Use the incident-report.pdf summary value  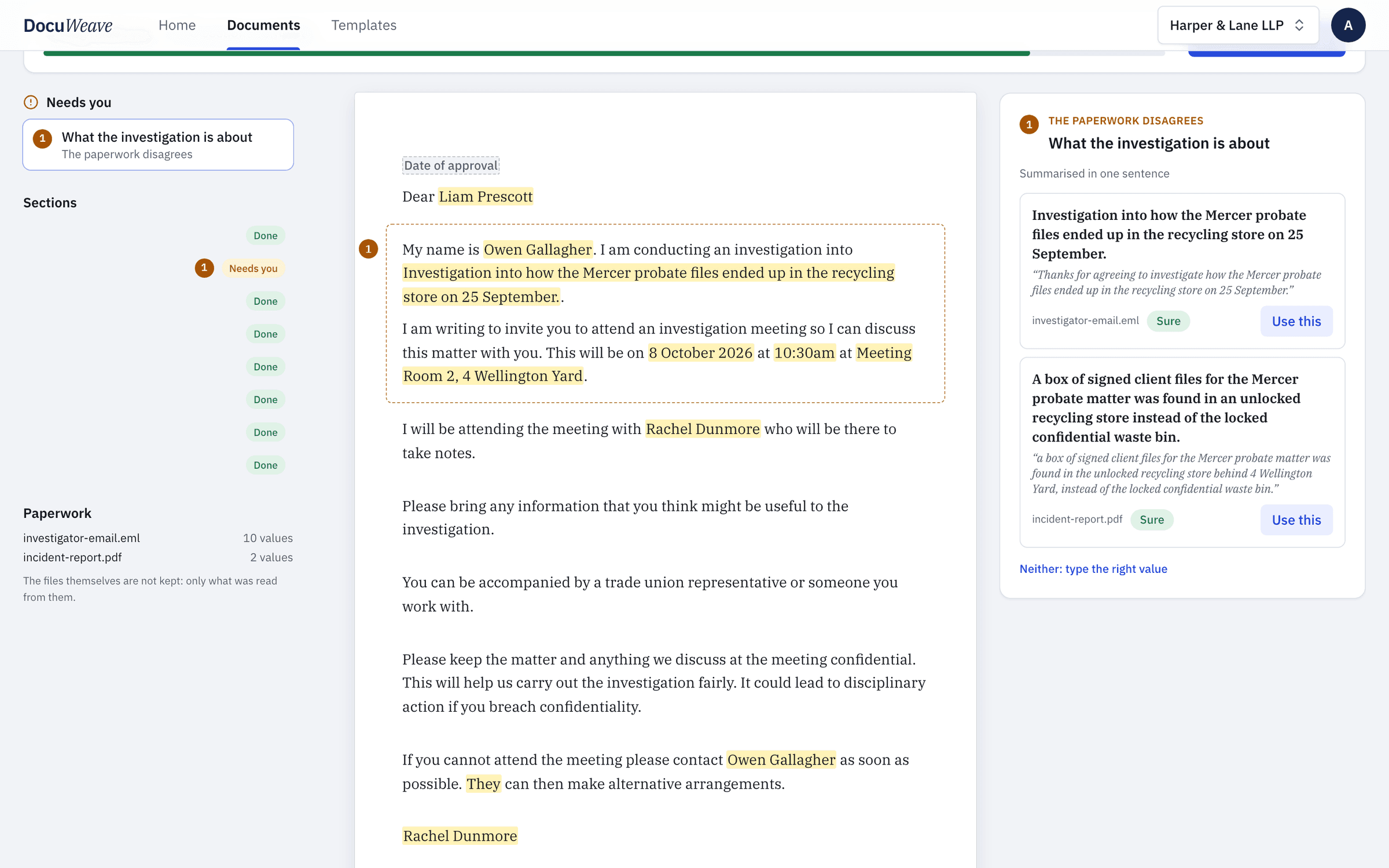pos(1296,520)
